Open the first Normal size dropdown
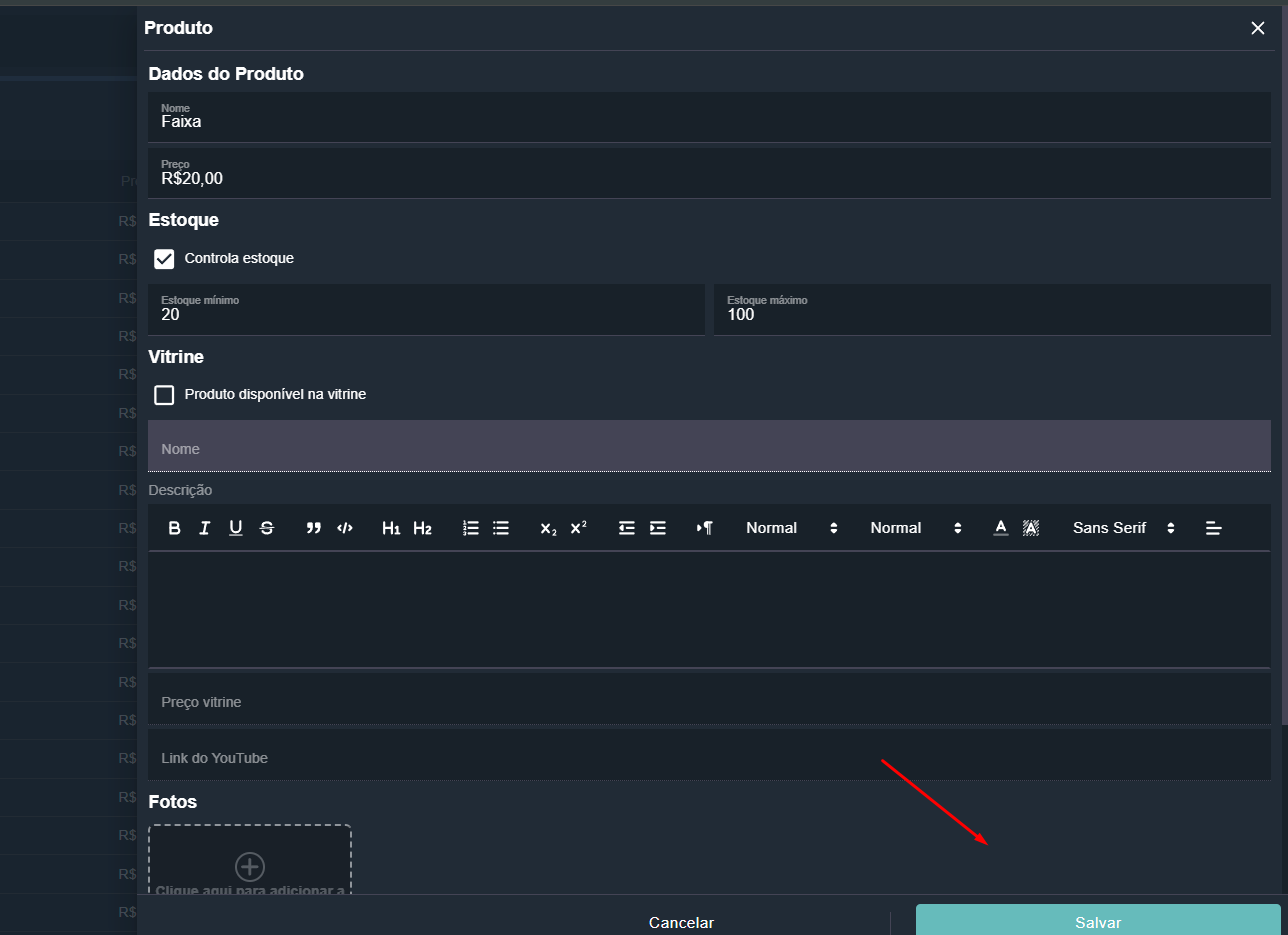The height and width of the screenshot is (935, 1288). coord(791,528)
